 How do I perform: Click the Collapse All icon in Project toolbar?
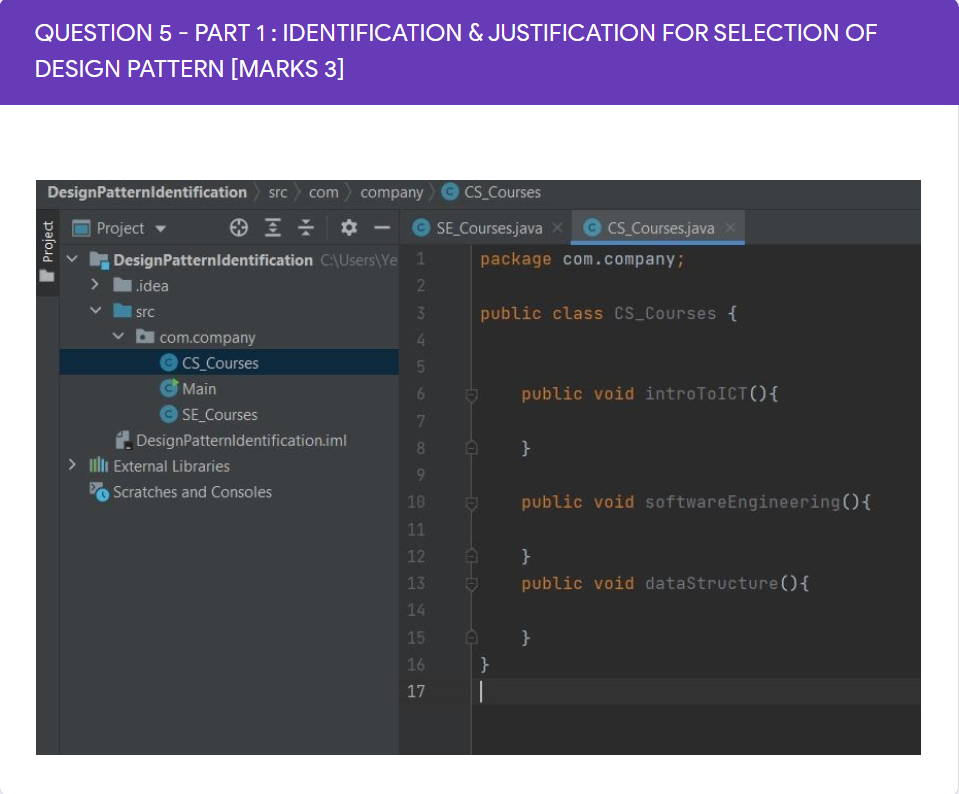point(306,228)
